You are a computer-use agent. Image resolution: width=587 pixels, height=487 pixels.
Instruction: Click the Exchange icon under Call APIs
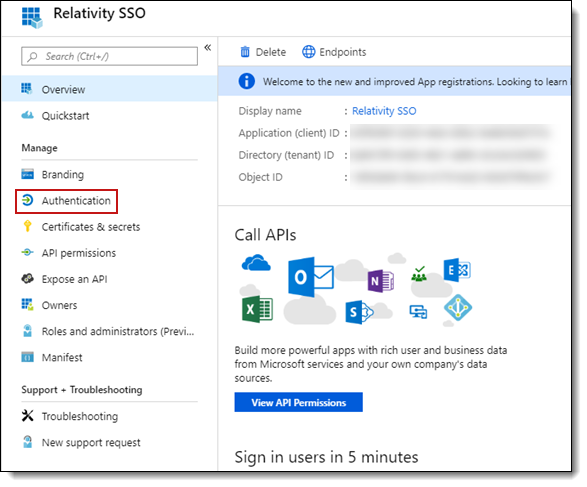coord(457,270)
